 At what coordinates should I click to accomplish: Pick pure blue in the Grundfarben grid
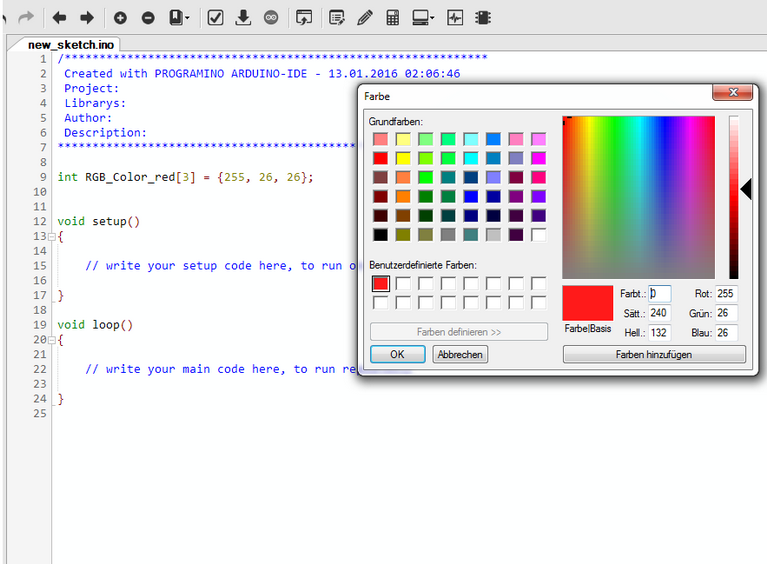coord(471,196)
